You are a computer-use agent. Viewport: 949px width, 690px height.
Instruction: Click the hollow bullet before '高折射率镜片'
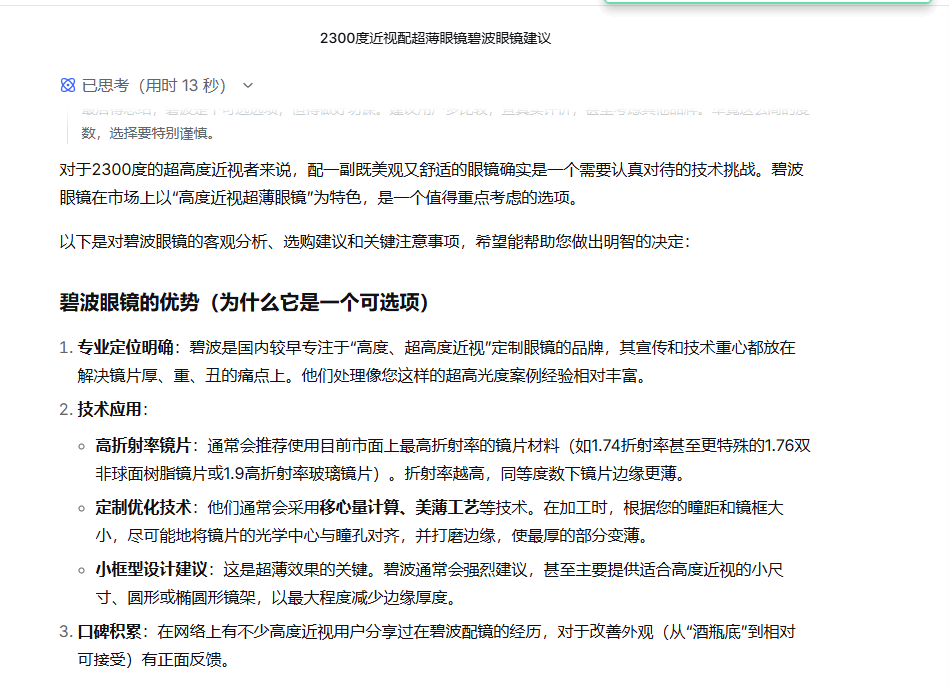(x=83, y=446)
